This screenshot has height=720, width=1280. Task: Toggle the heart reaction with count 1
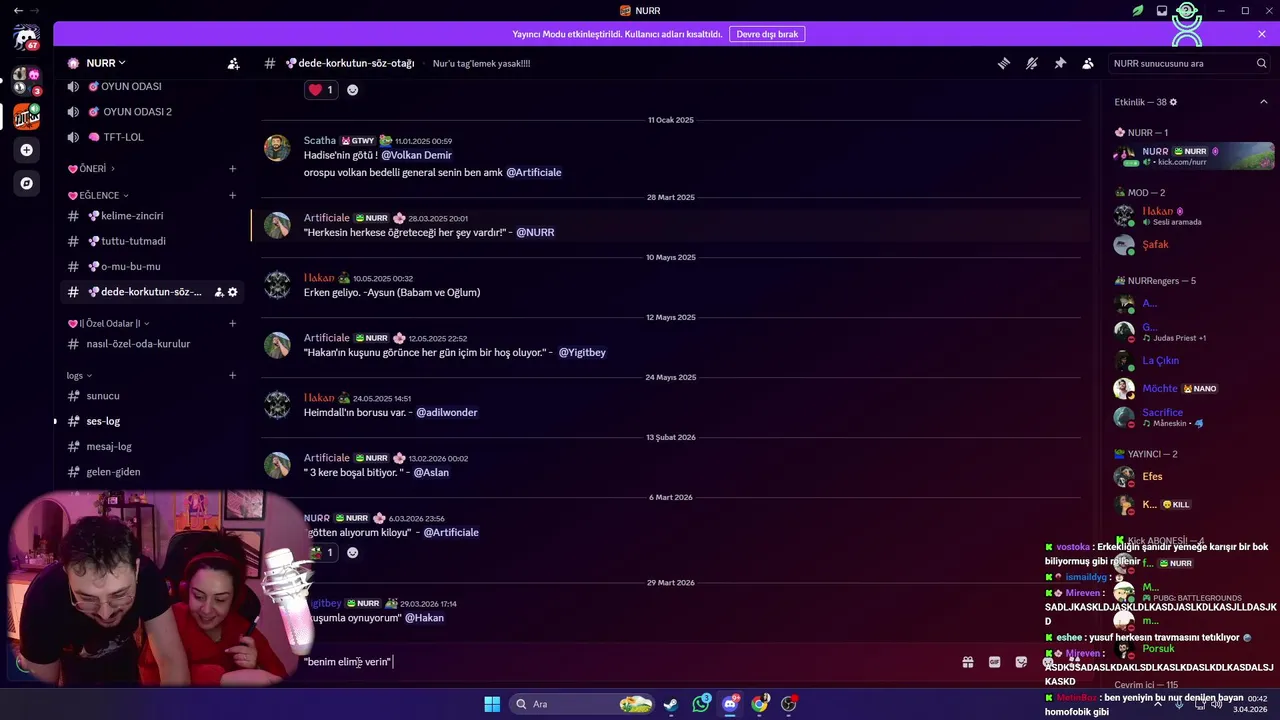tap(321, 90)
